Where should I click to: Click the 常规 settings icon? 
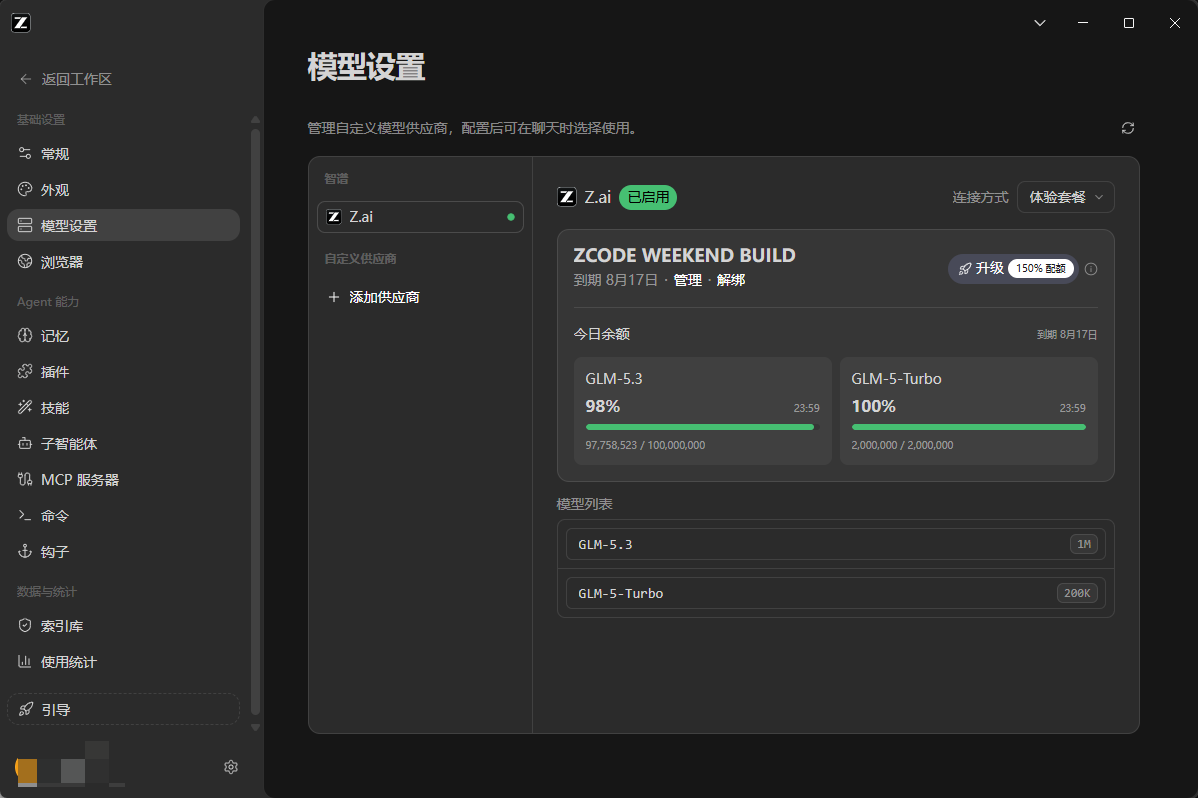click(x=25, y=154)
